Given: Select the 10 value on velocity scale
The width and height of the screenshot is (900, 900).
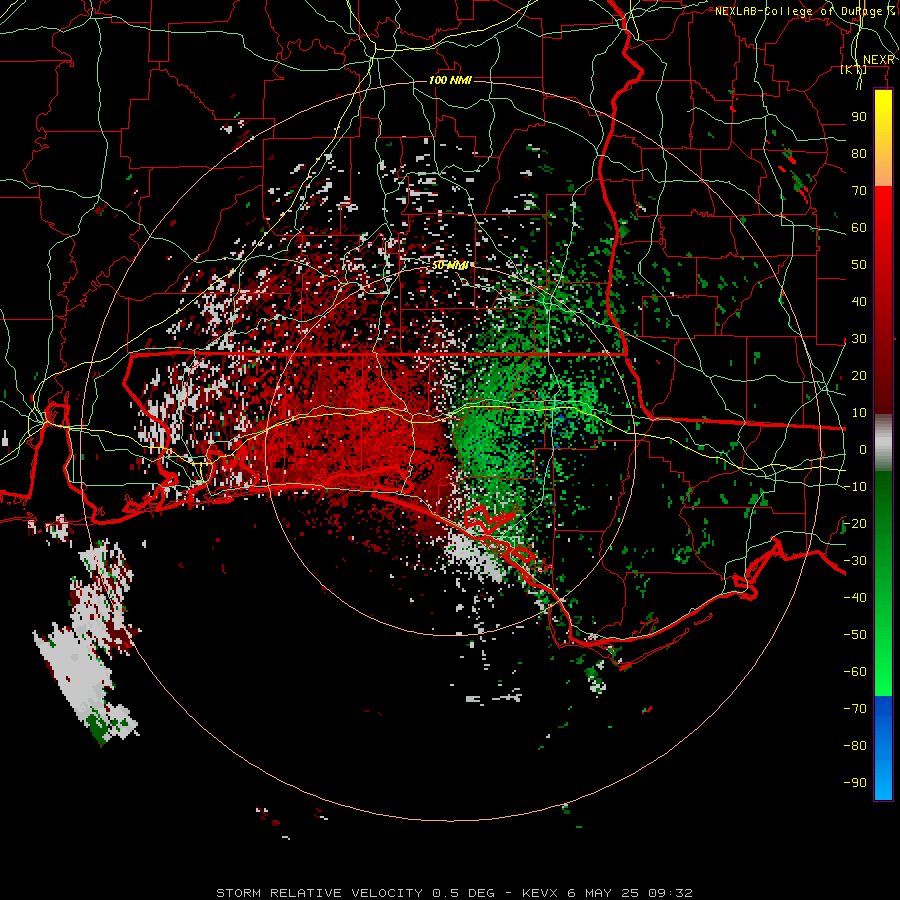Looking at the screenshot, I should point(859,413).
